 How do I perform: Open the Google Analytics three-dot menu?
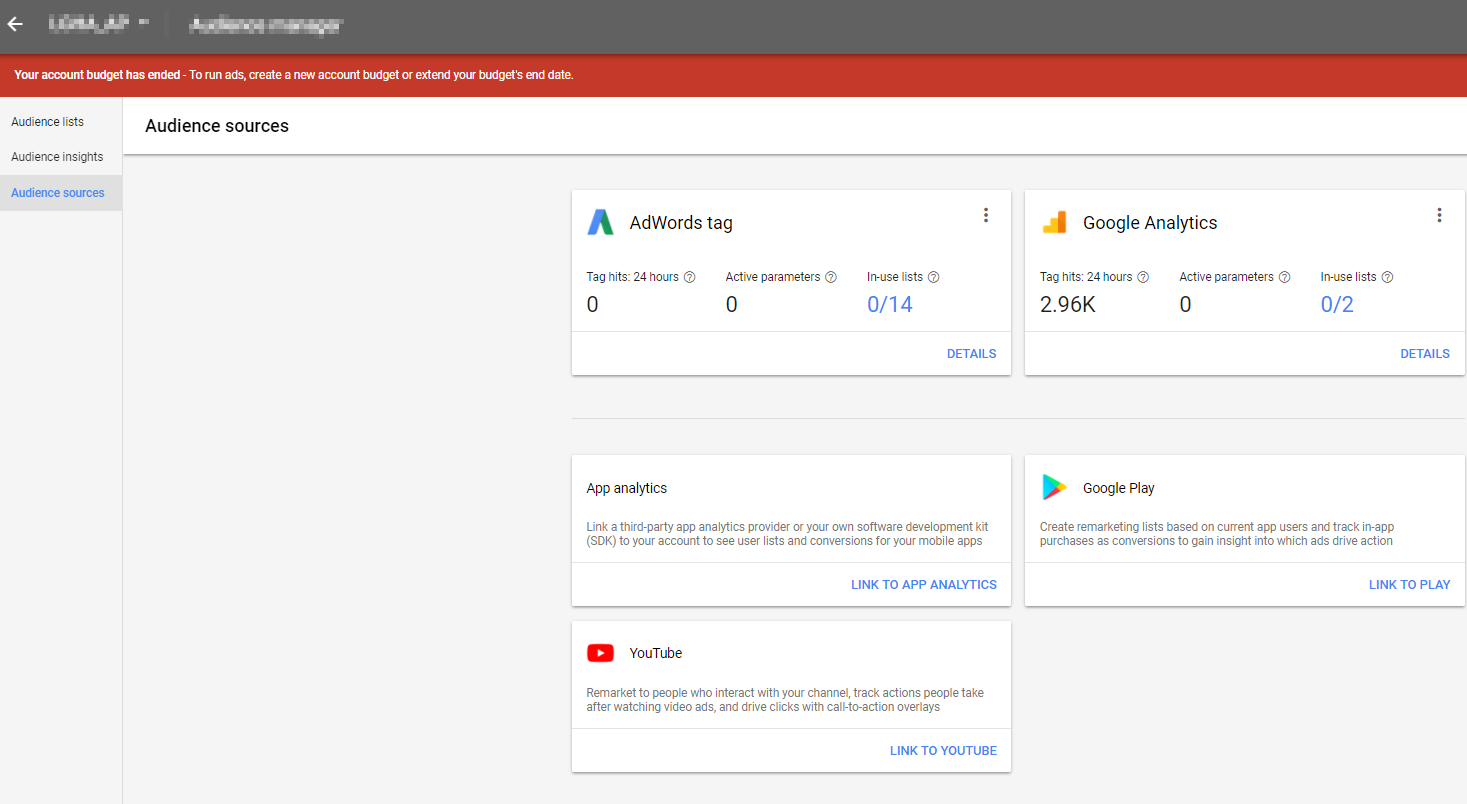click(x=1439, y=215)
